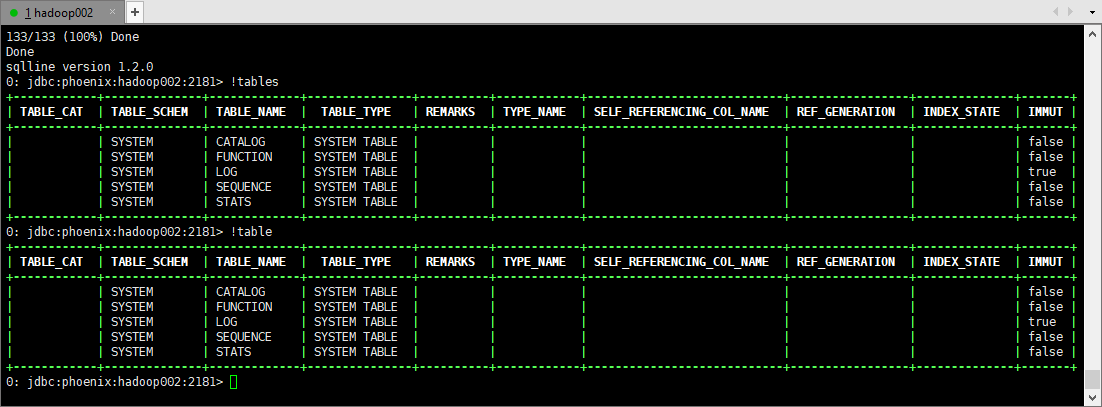The height and width of the screenshot is (407, 1102).
Task: Click the terminal scrollbar up arrow
Action: pyautogui.click(x=1091, y=33)
